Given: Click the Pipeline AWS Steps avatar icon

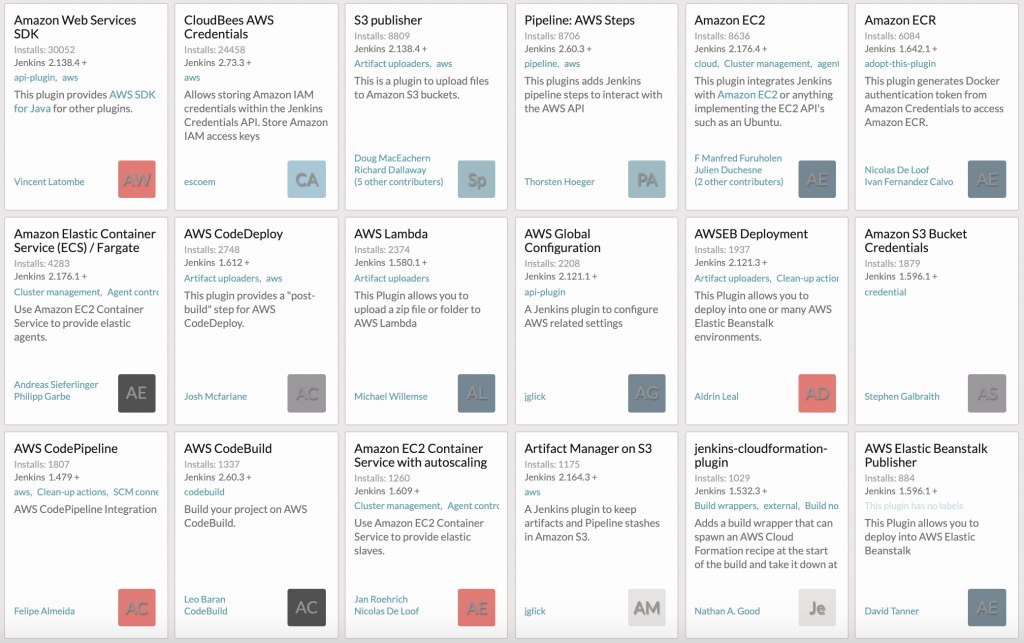Looking at the screenshot, I should 646,179.
